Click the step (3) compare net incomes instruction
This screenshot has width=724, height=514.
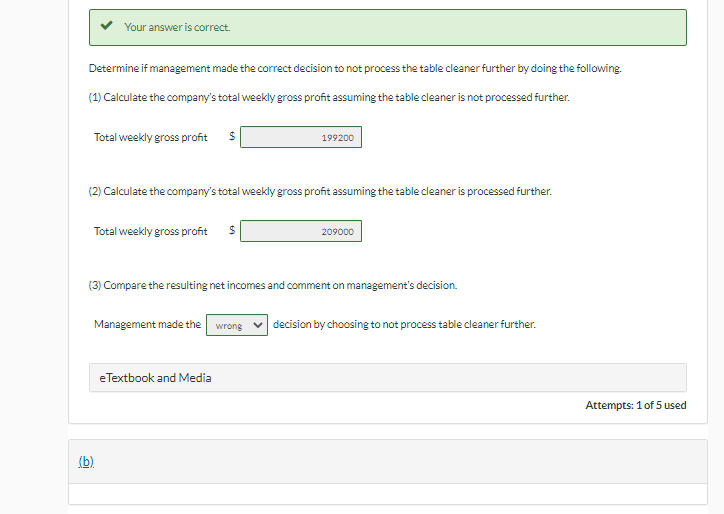(273, 285)
